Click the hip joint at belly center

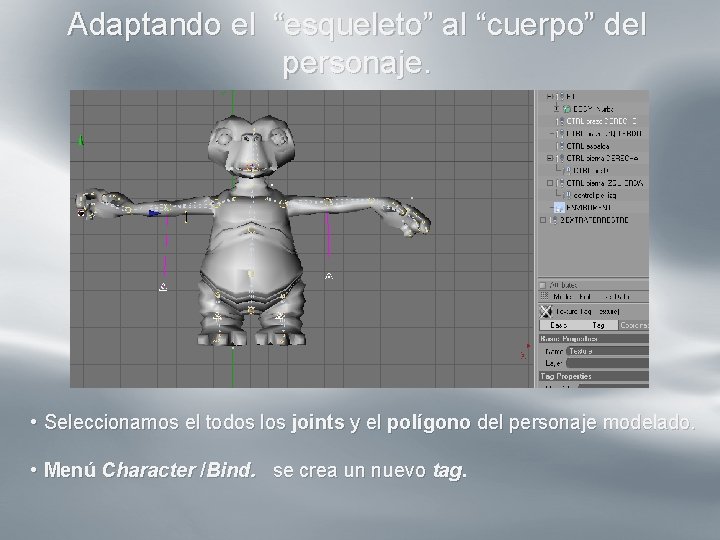pyautogui.click(x=251, y=274)
